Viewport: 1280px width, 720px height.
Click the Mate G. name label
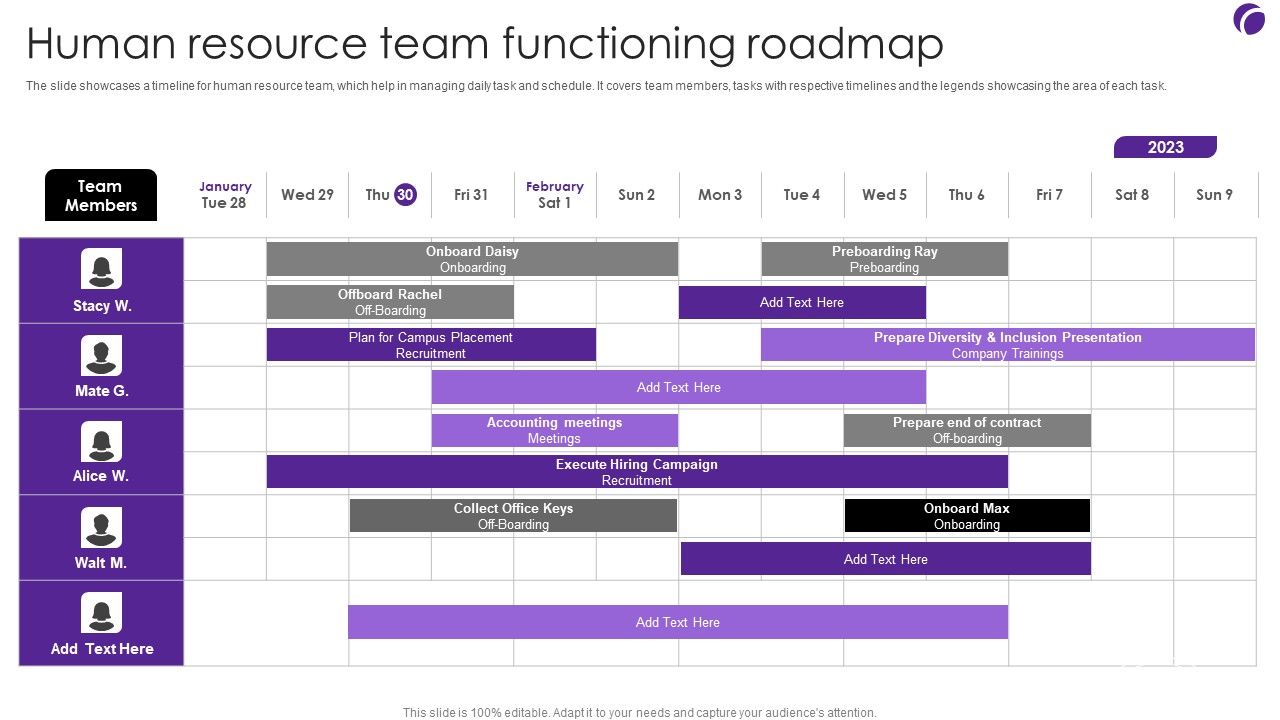(102, 391)
